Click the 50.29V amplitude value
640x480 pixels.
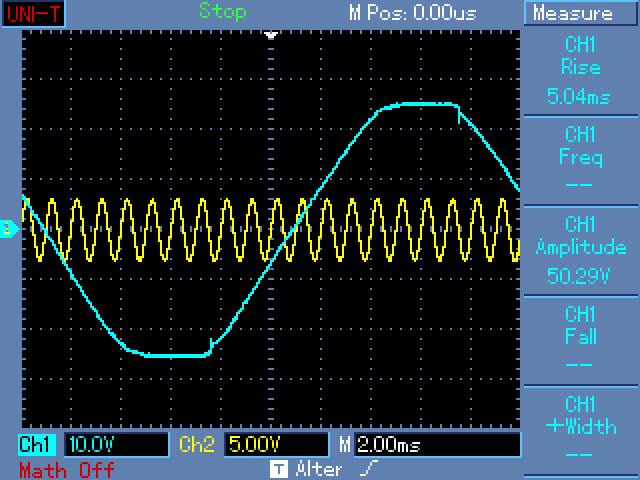[x=579, y=276]
